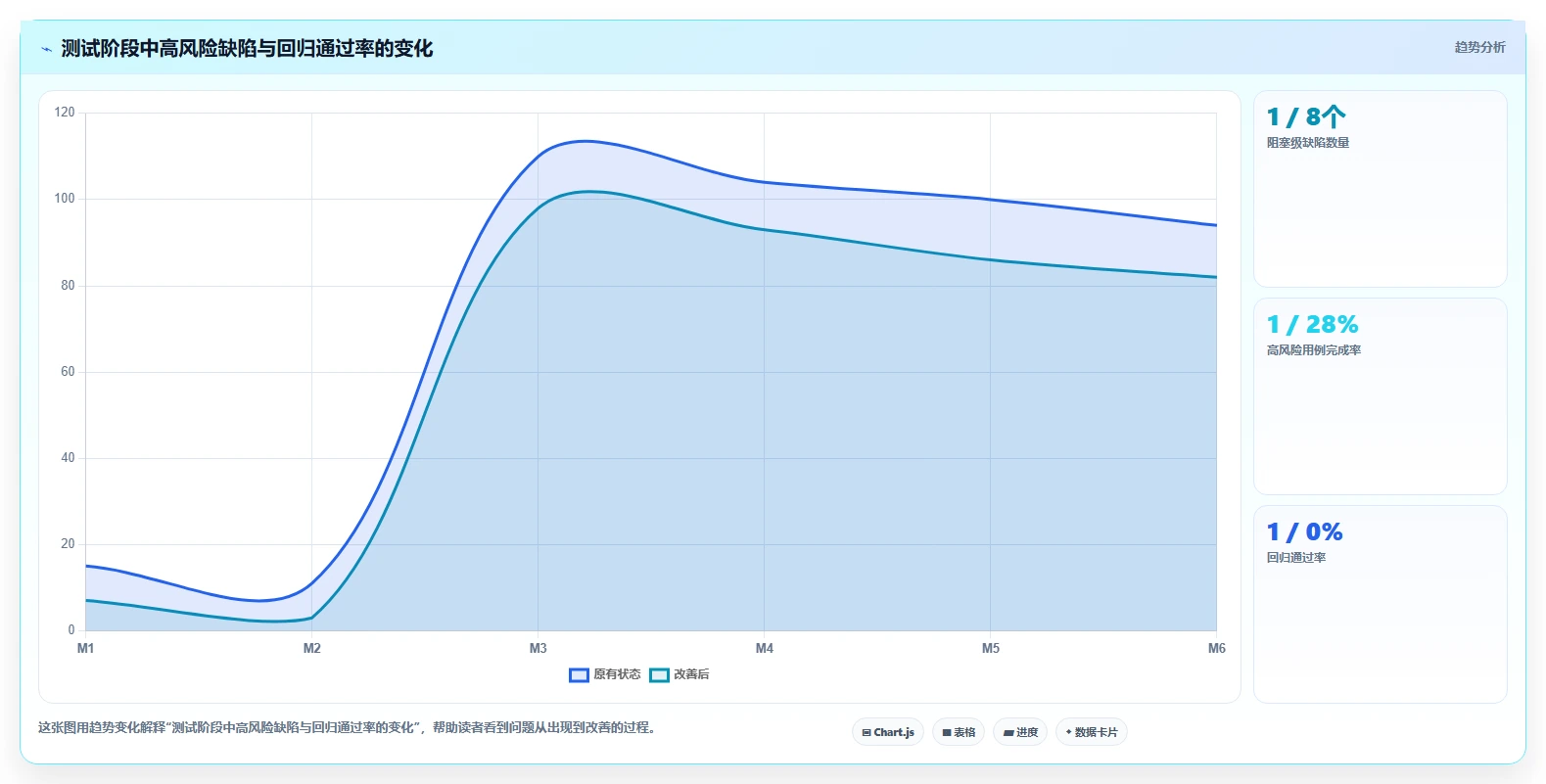Click the 20 y-axis label

(68, 544)
